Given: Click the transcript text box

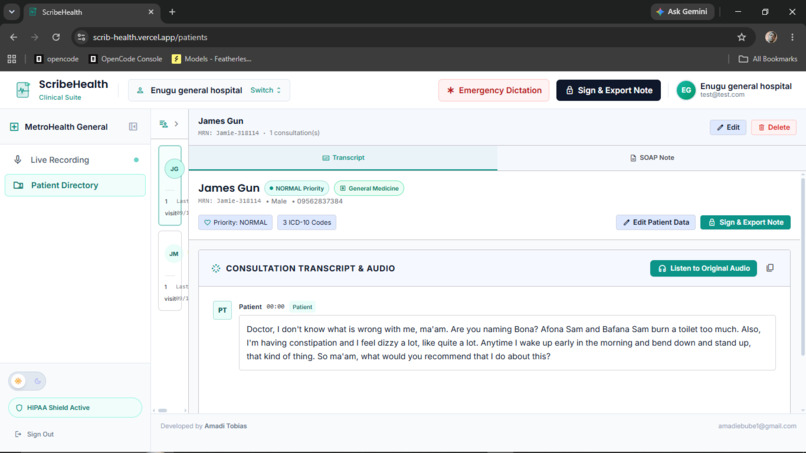Looking at the screenshot, I should click(x=507, y=343).
